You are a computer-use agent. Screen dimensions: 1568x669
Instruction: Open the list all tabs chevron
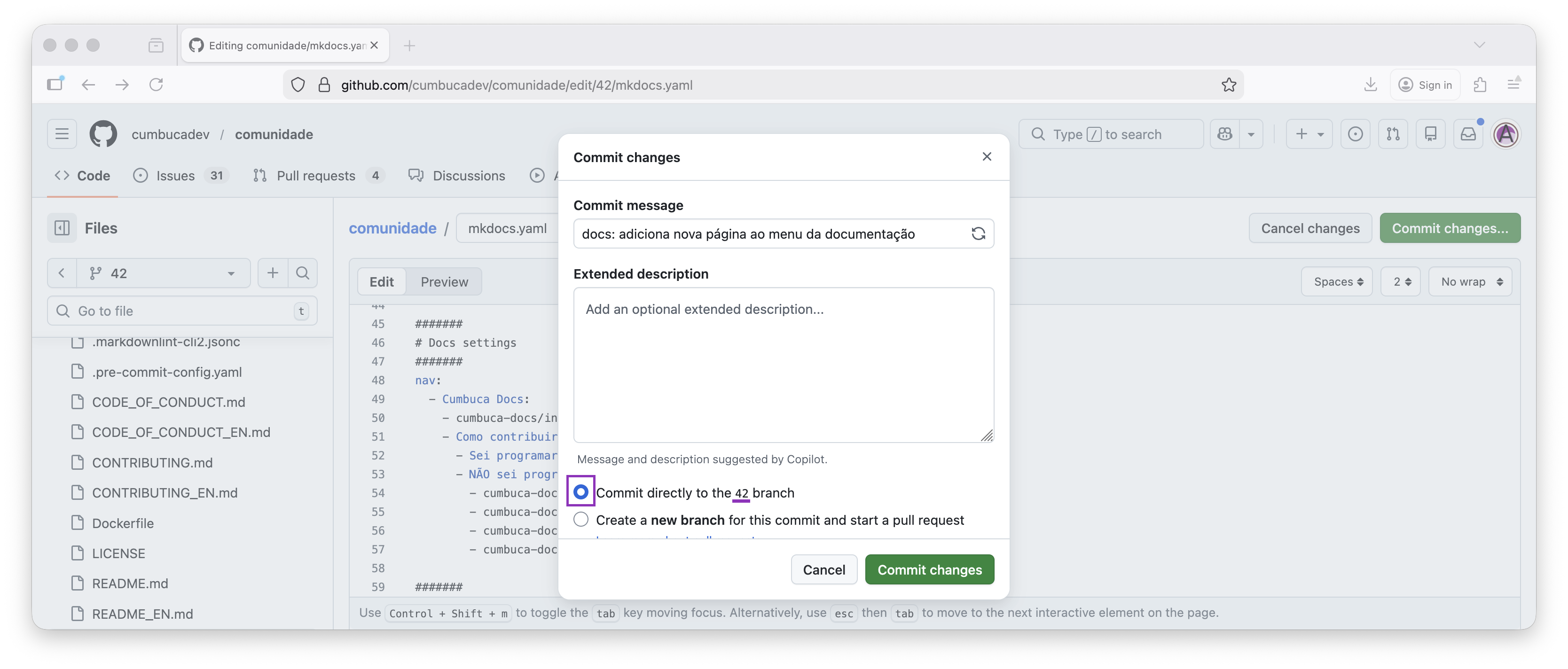coord(1480,45)
